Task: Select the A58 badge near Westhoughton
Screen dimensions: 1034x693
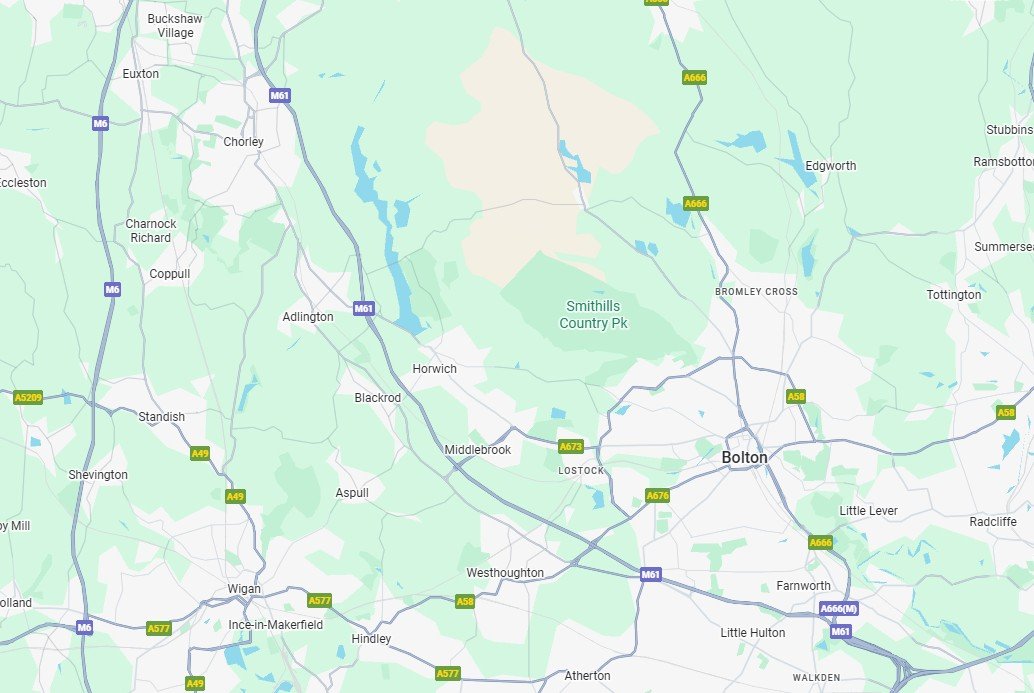Action: tap(465, 601)
